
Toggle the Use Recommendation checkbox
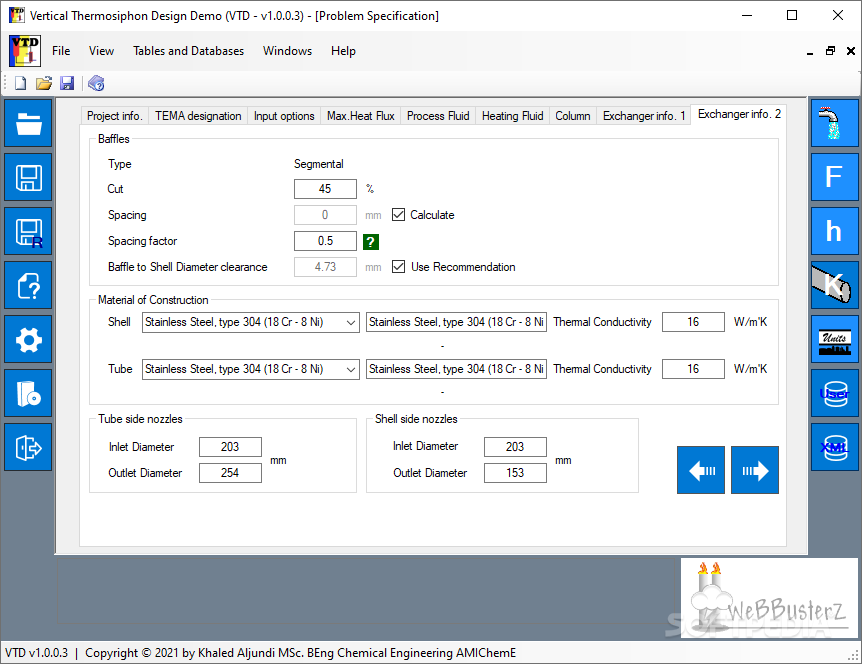399,267
